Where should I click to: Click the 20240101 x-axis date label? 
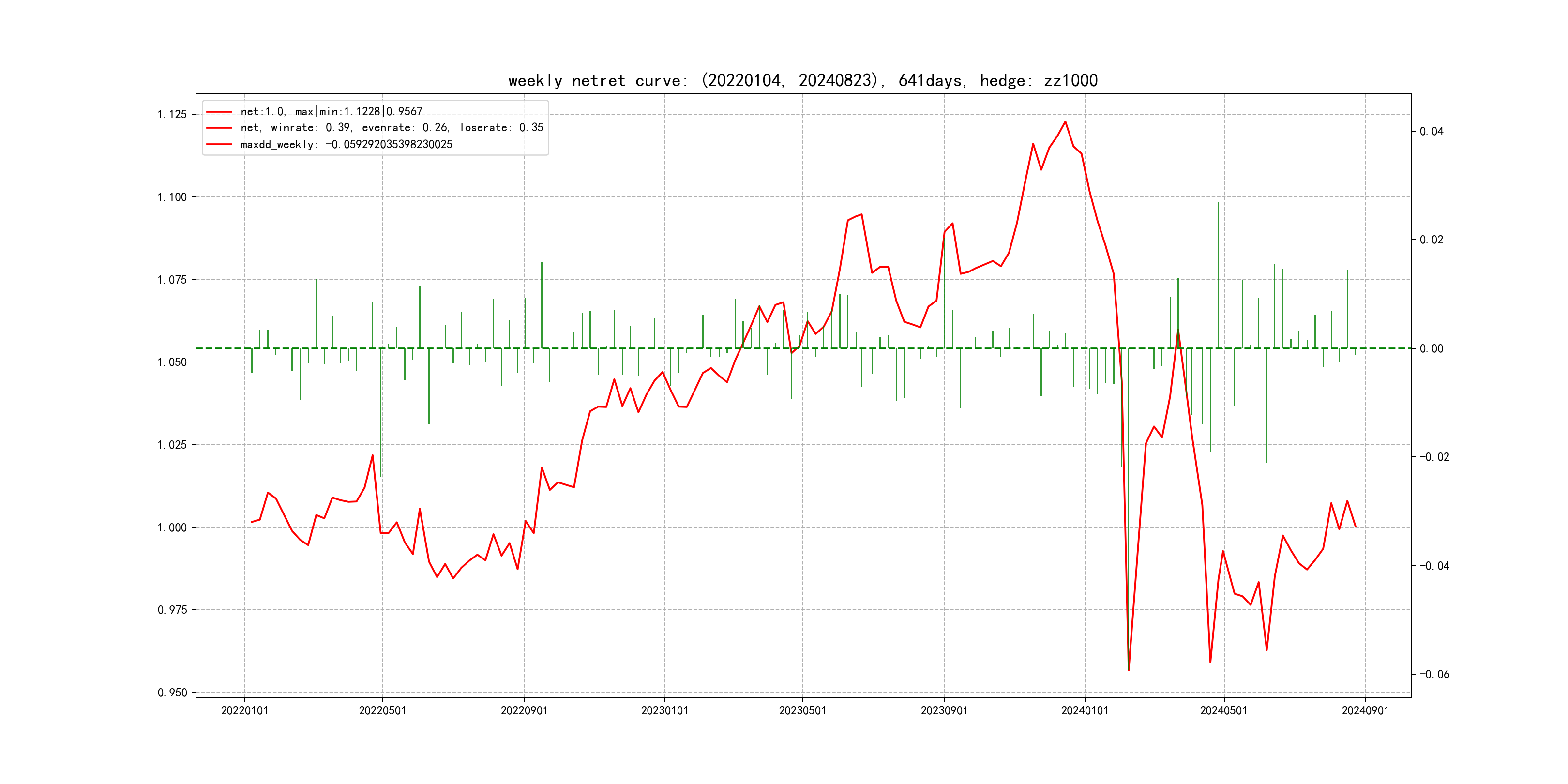tap(1084, 711)
